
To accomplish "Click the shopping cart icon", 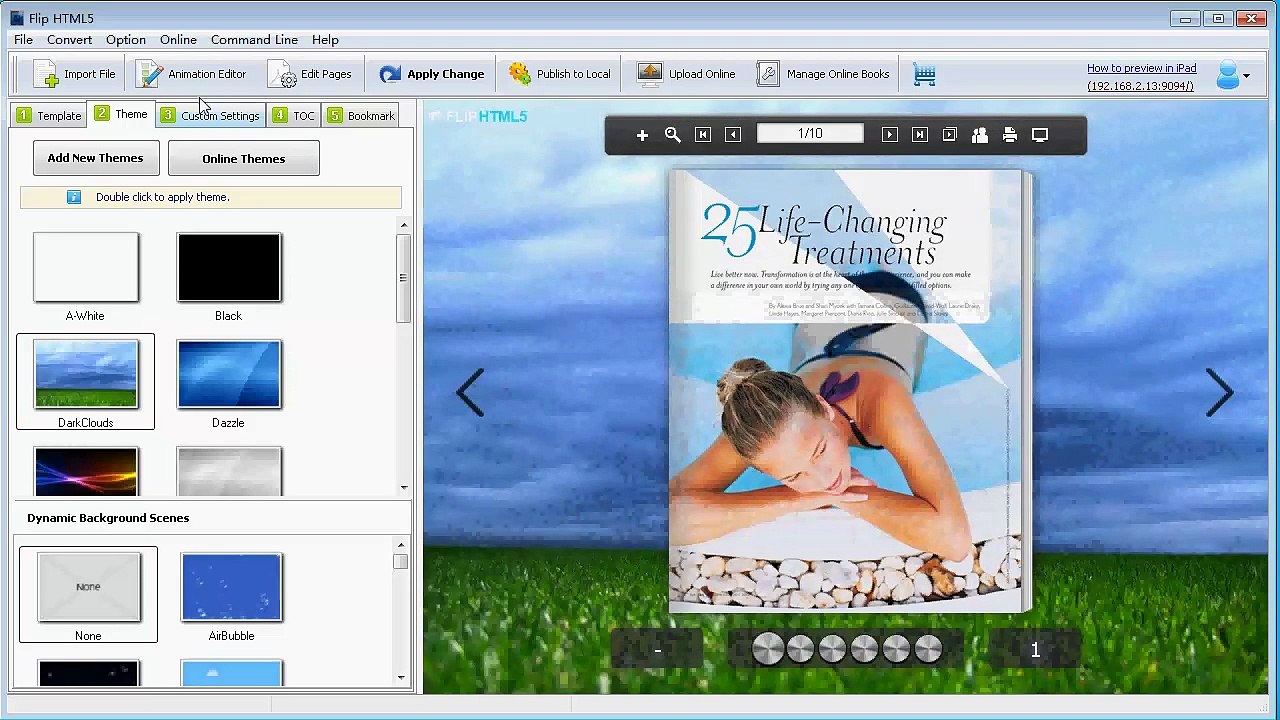I will 924,74.
